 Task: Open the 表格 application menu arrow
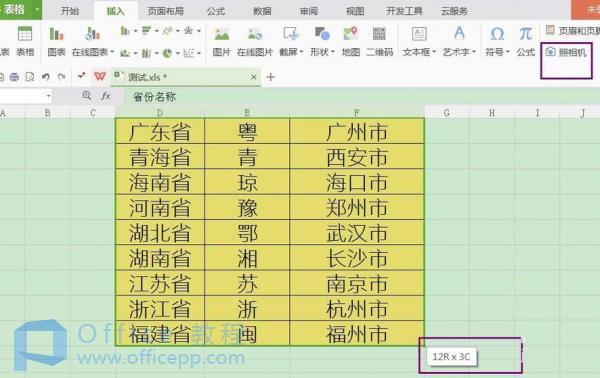pyautogui.click(x=37, y=9)
